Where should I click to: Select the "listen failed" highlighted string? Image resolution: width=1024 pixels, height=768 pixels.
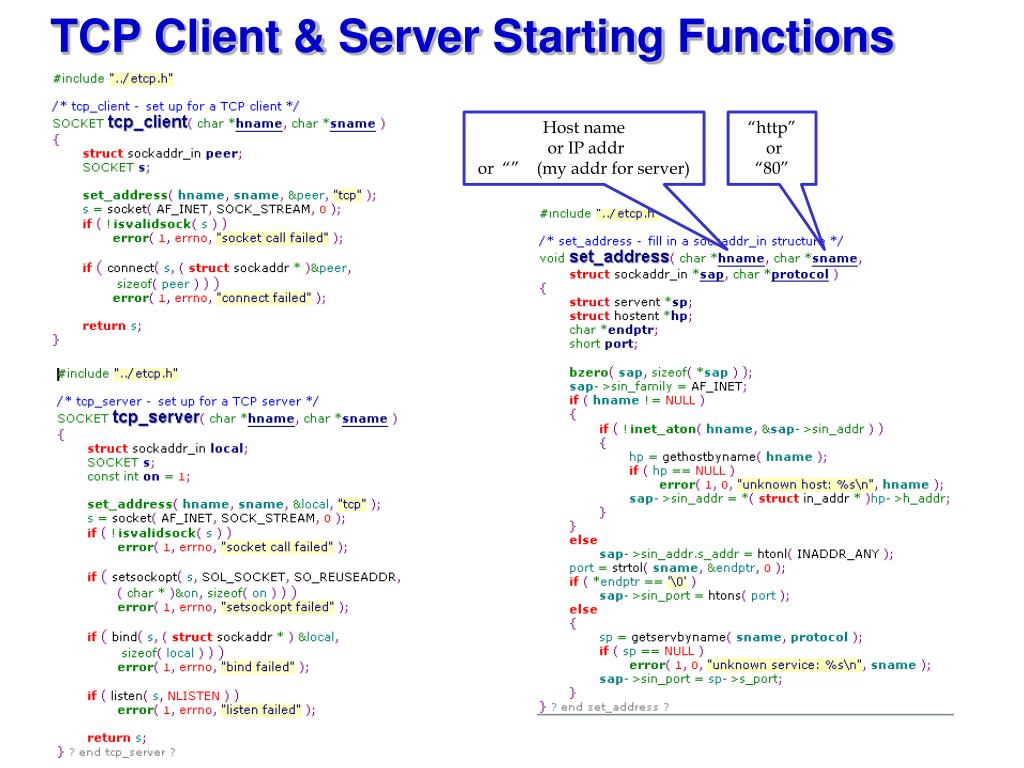tap(261, 710)
